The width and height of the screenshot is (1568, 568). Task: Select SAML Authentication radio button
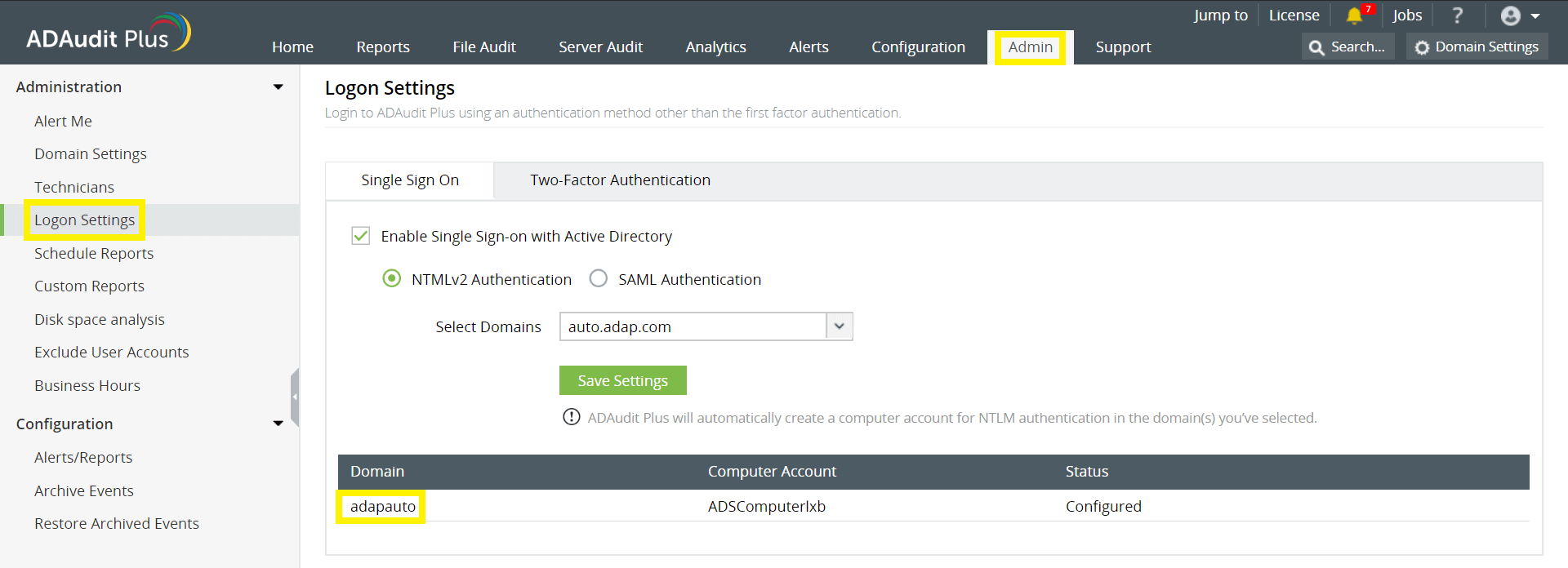599,279
